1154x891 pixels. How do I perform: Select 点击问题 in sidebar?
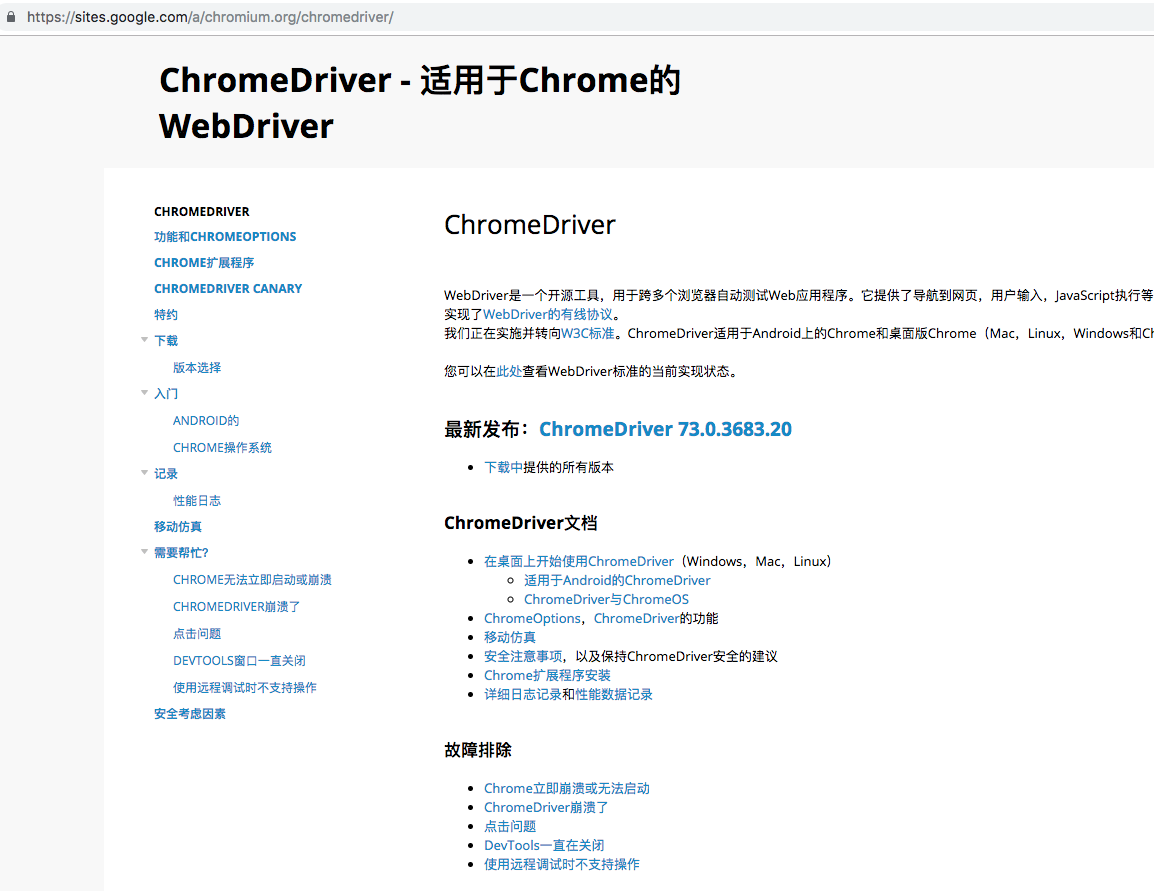tap(197, 633)
